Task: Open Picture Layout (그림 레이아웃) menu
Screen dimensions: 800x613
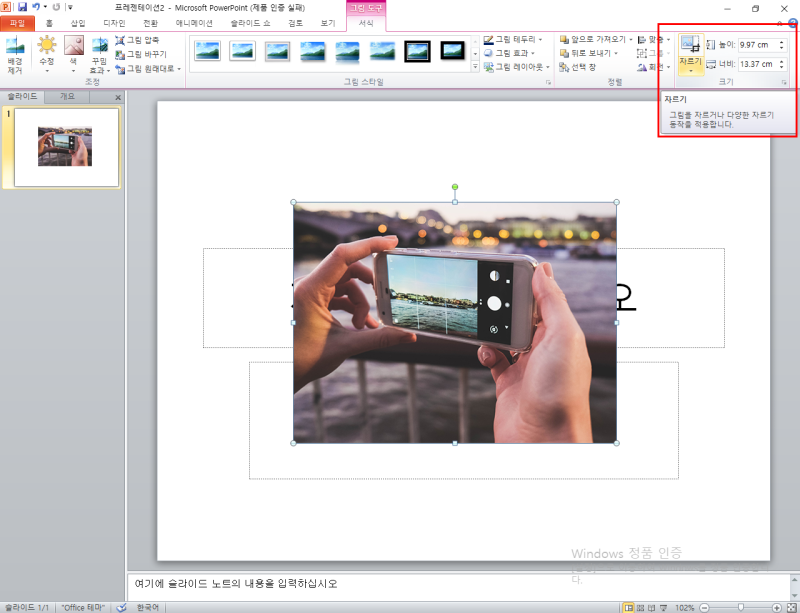Action: (x=516, y=67)
